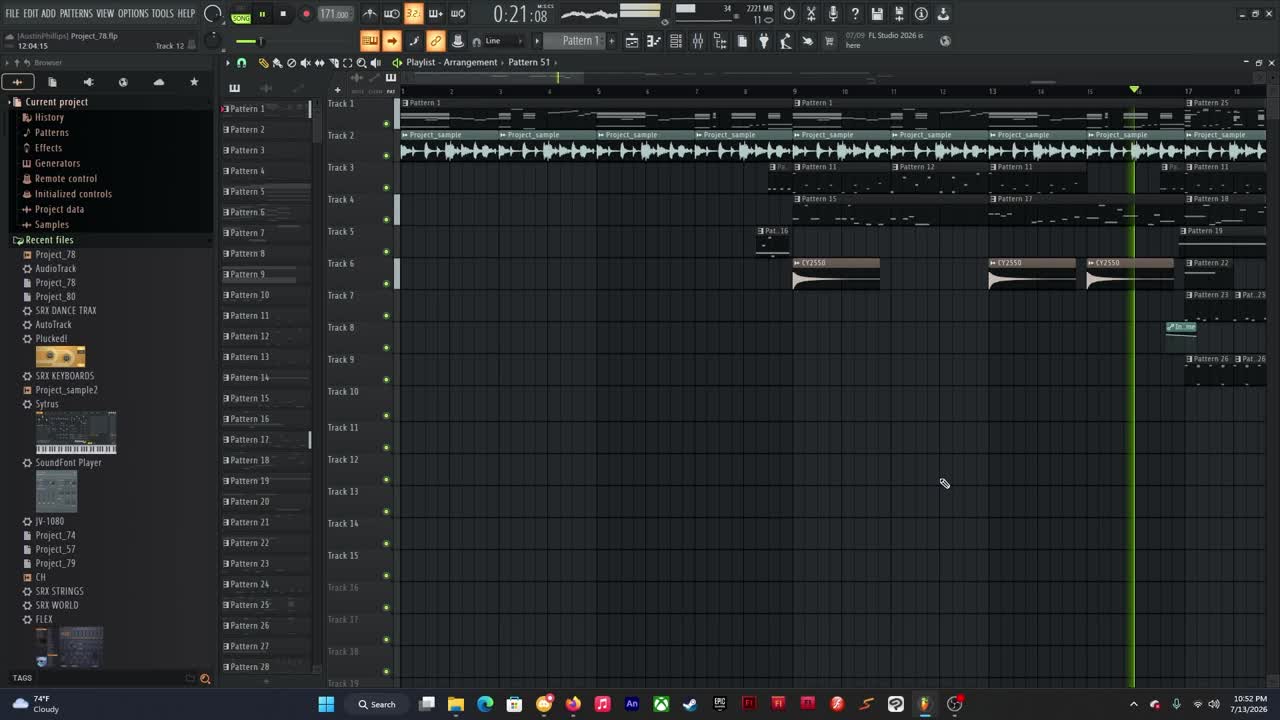Click the export download arrow icon
Viewport: 1280px width, 720px height.
[943, 14]
